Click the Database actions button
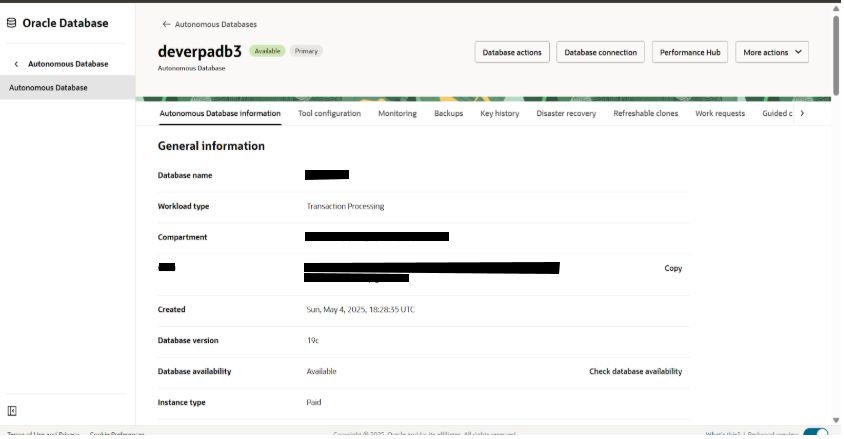The width and height of the screenshot is (844, 439). point(511,52)
